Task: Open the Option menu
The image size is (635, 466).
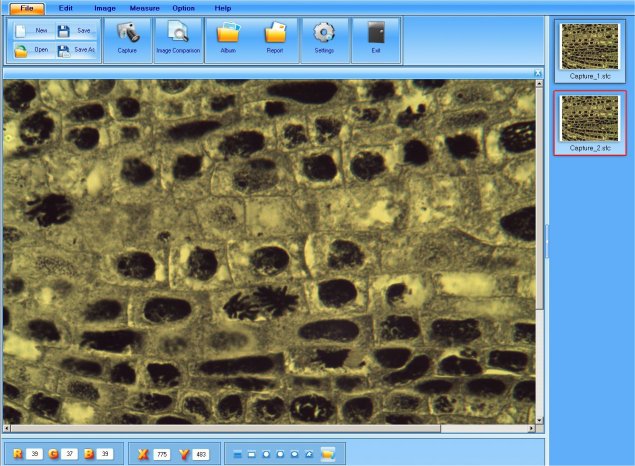Action: [183, 8]
